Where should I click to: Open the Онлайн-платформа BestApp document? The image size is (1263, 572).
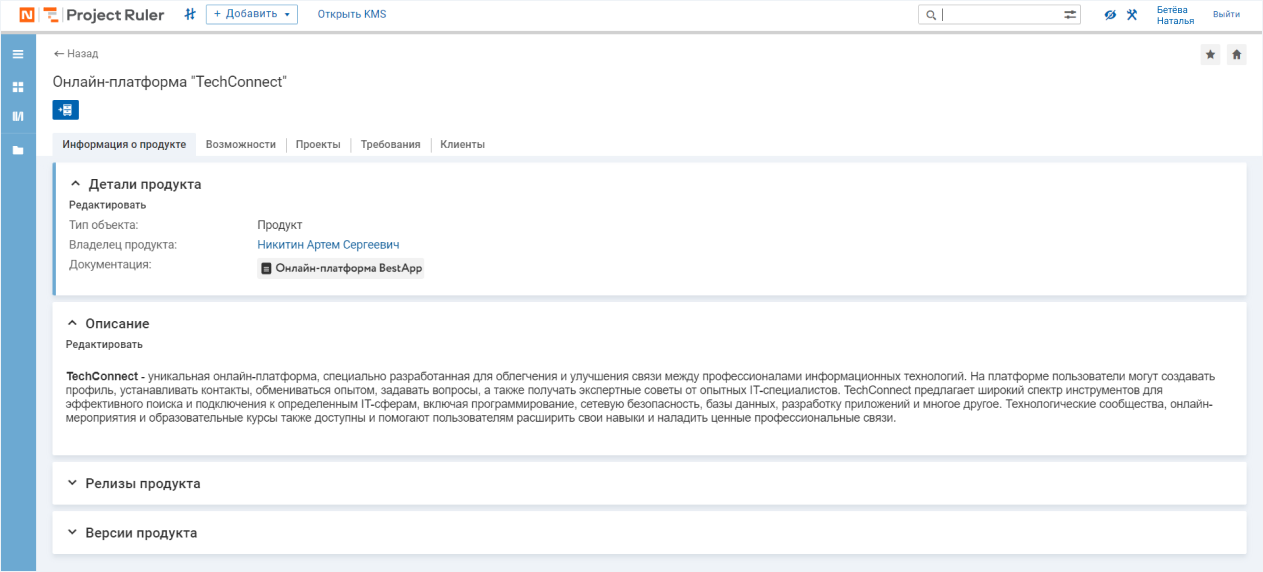pyautogui.click(x=341, y=268)
